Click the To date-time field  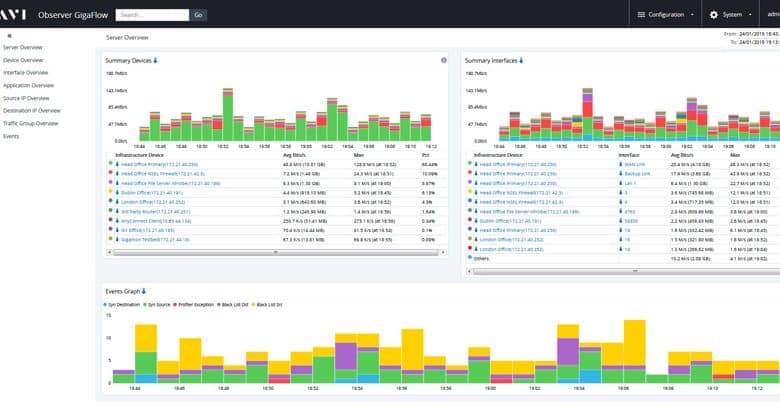pyautogui.click(x=759, y=42)
